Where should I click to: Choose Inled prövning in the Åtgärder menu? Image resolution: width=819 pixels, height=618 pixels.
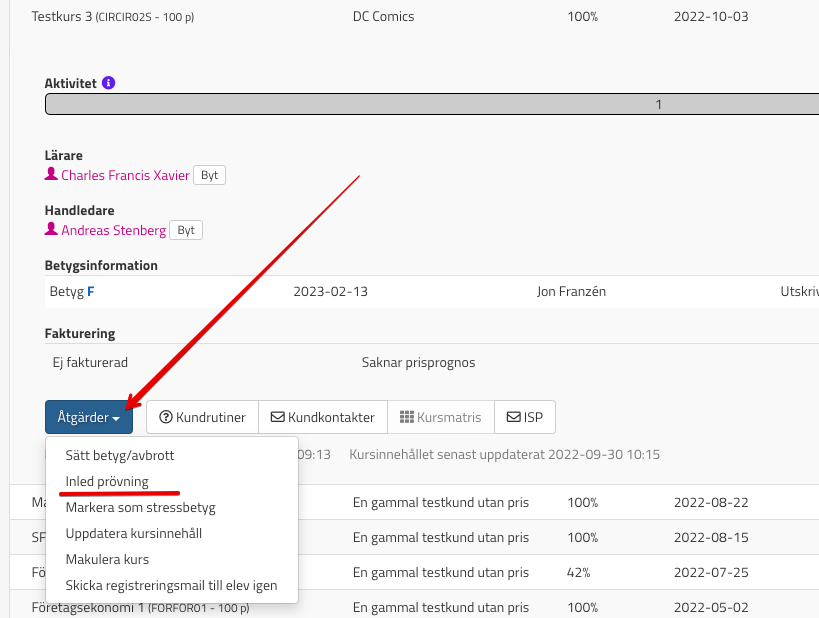click(107, 481)
